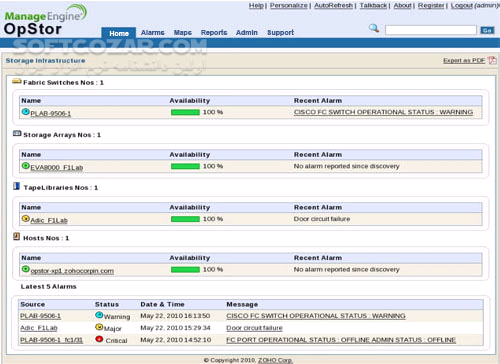
Task: Open the fabric switch recent alarm CISCO FC SWITCH link
Action: coord(383,112)
